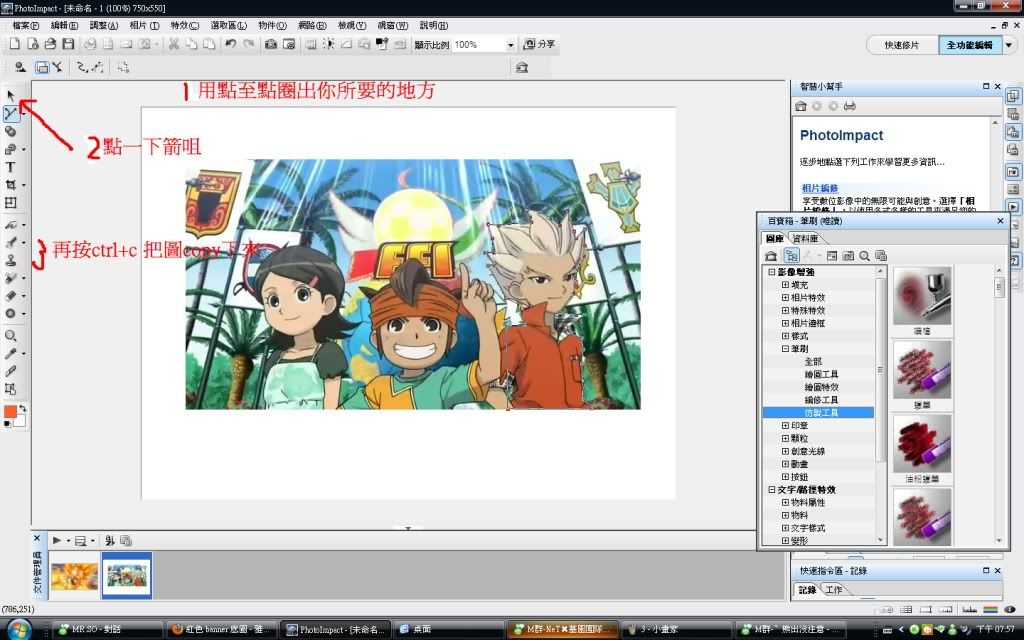This screenshot has height=640, width=1024.
Task: Click the 相片編修 link
Action: point(819,187)
